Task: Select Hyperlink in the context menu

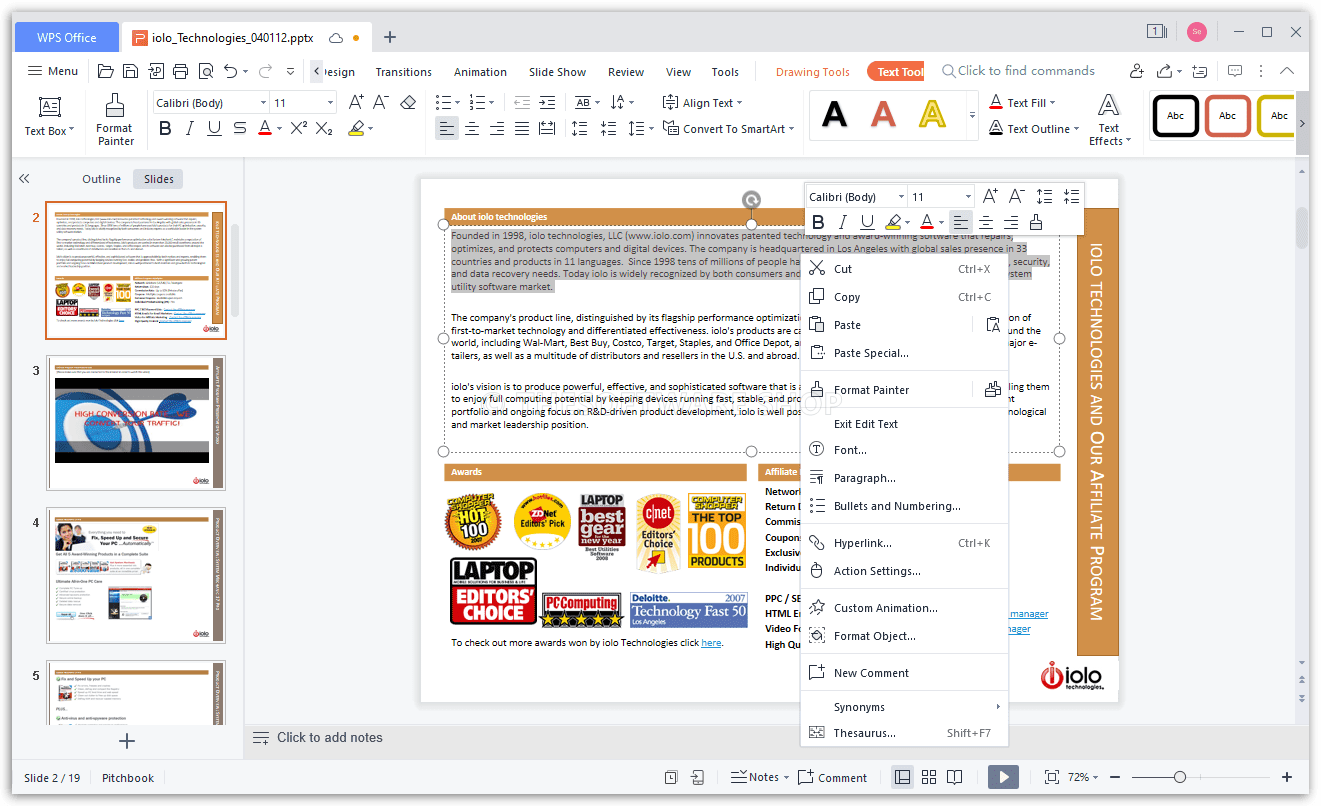Action: [904, 543]
